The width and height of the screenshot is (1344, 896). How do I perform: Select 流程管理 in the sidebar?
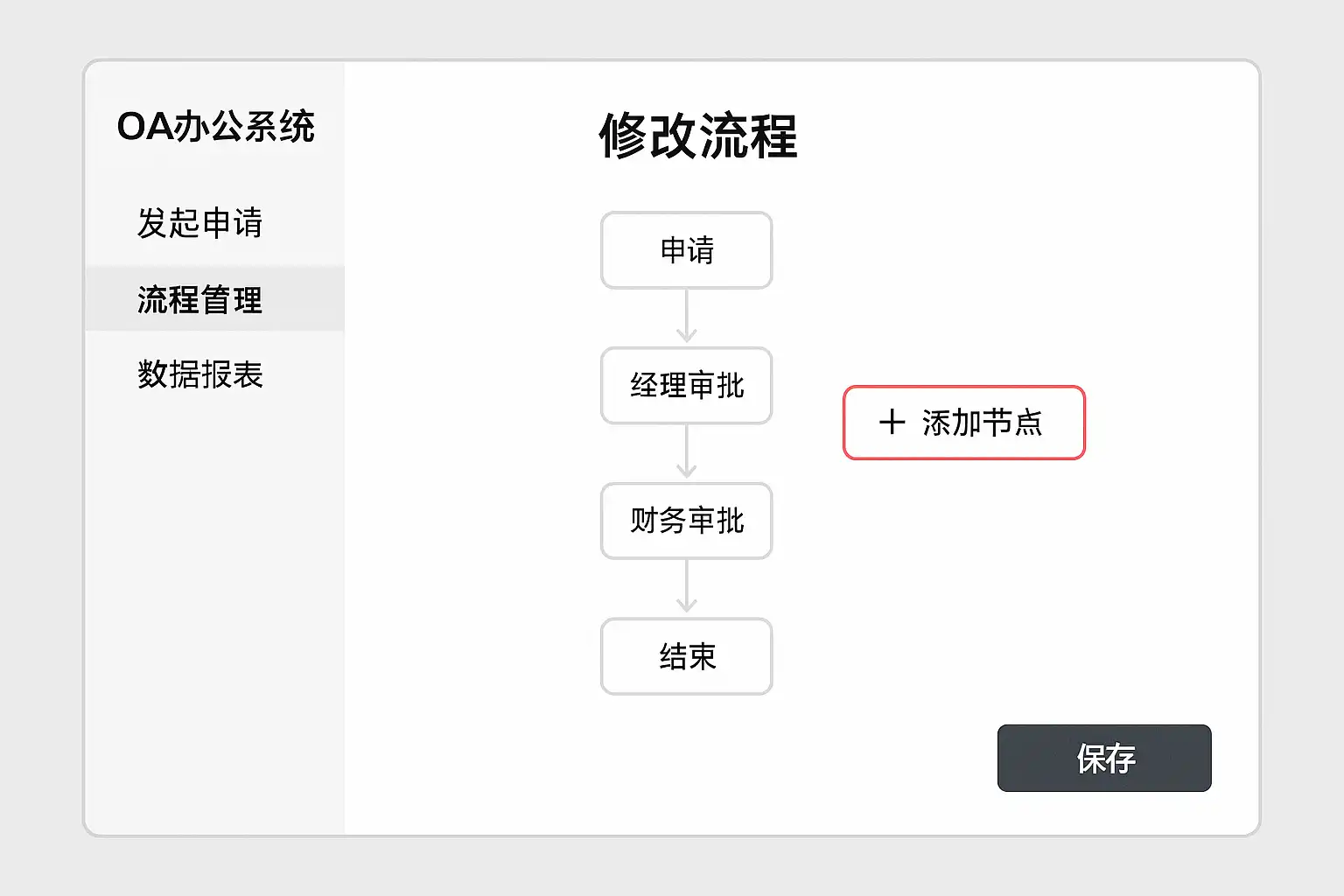pos(200,299)
